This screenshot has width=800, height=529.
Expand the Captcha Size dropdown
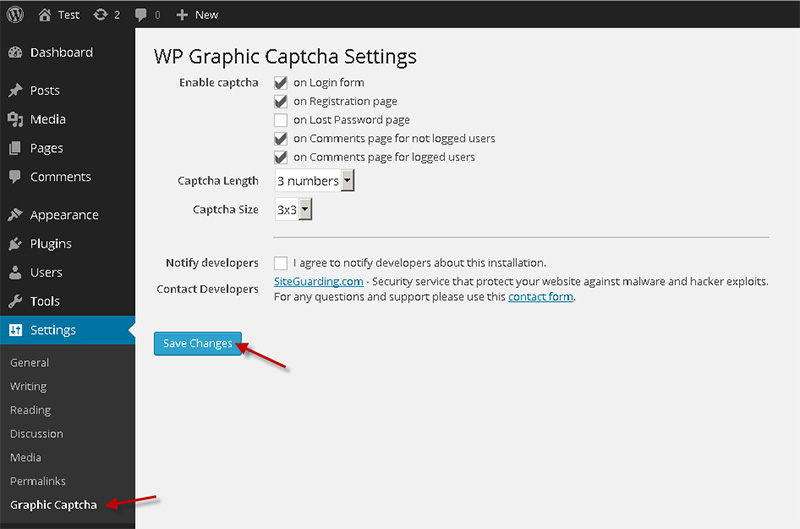click(x=293, y=210)
